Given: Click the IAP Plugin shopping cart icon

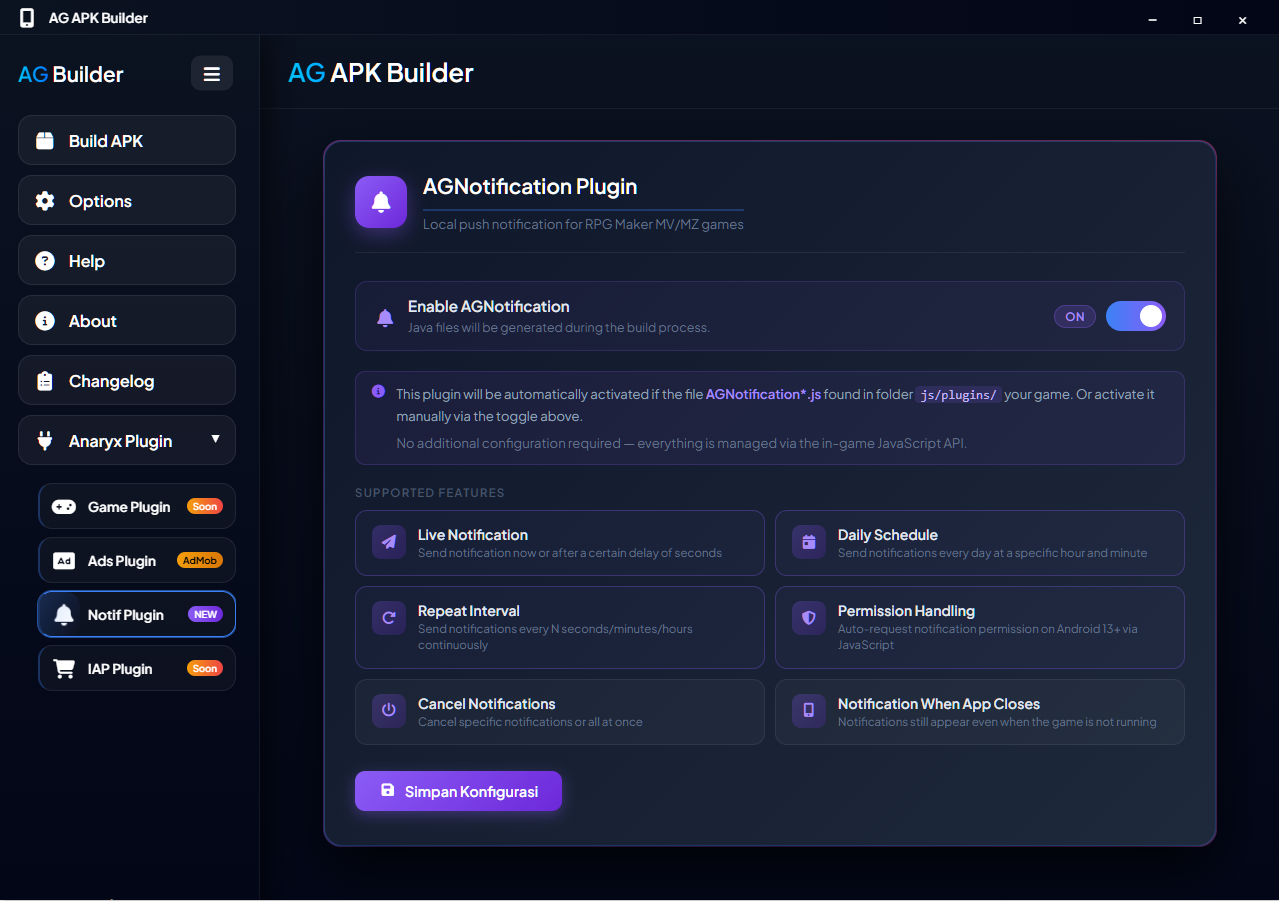Looking at the screenshot, I should [x=64, y=669].
